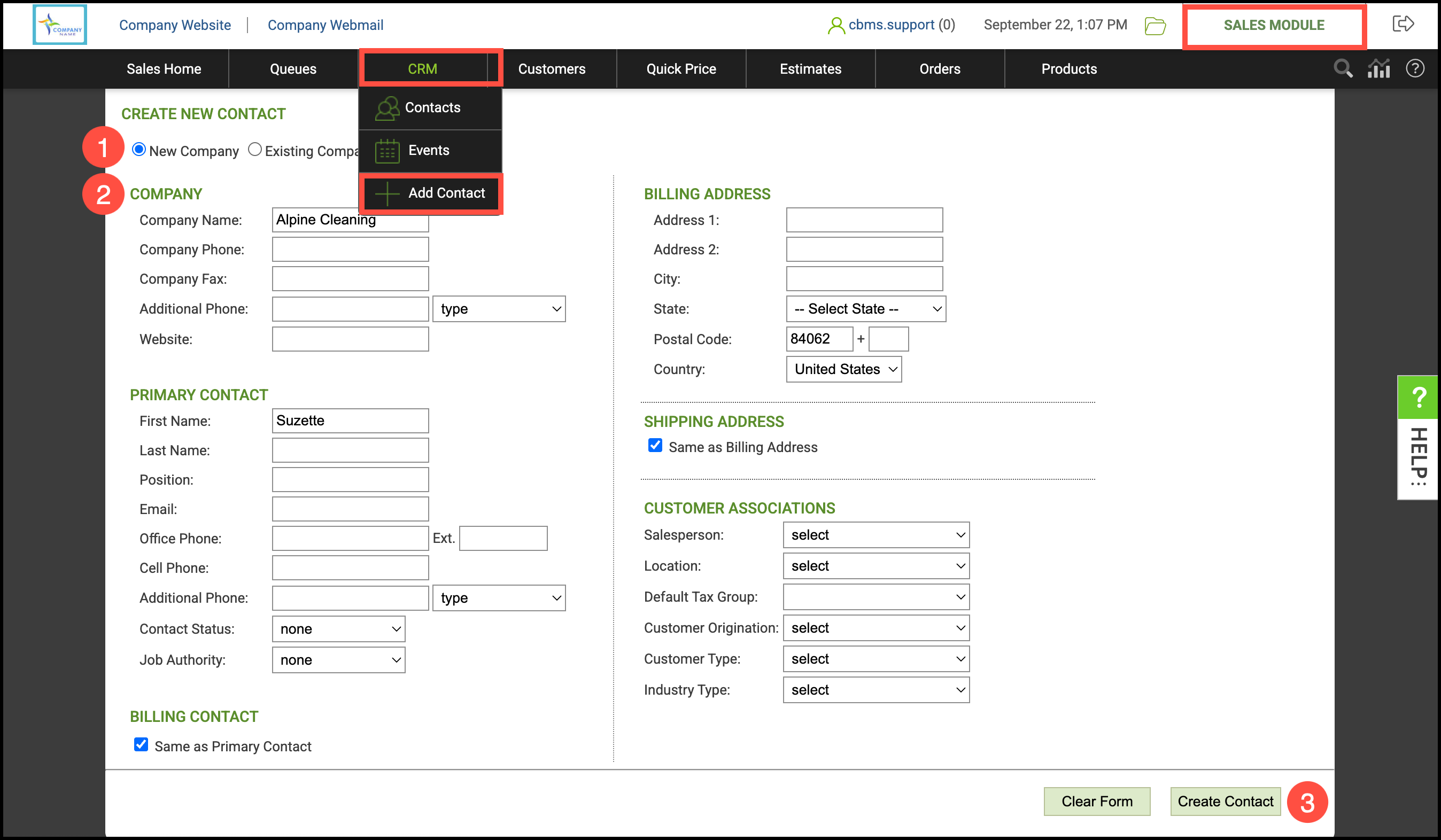Click the company logo icon
The width and height of the screenshot is (1441, 840).
click(x=59, y=25)
